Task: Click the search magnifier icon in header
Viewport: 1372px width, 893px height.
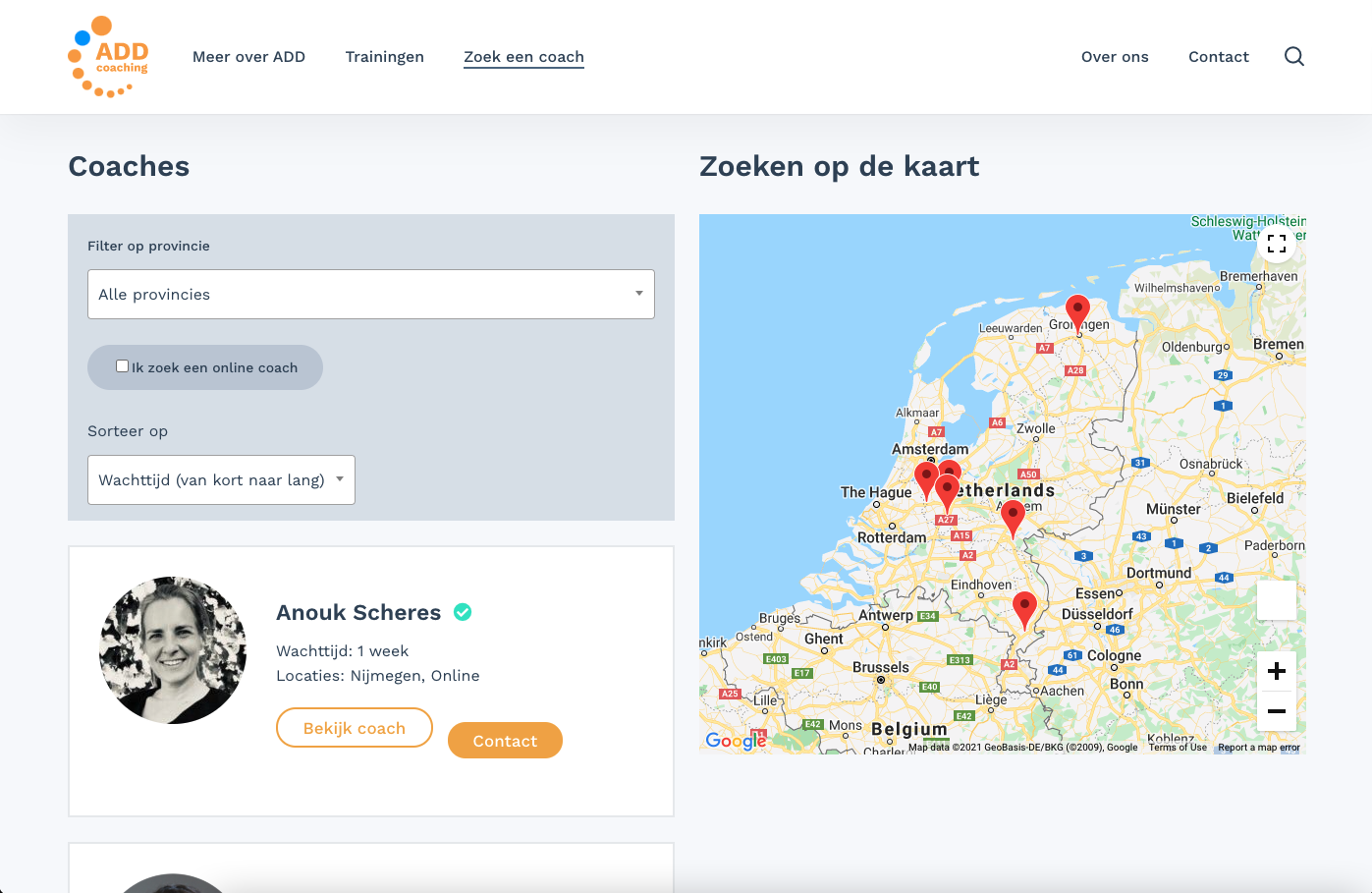Action: tap(1294, 56)
